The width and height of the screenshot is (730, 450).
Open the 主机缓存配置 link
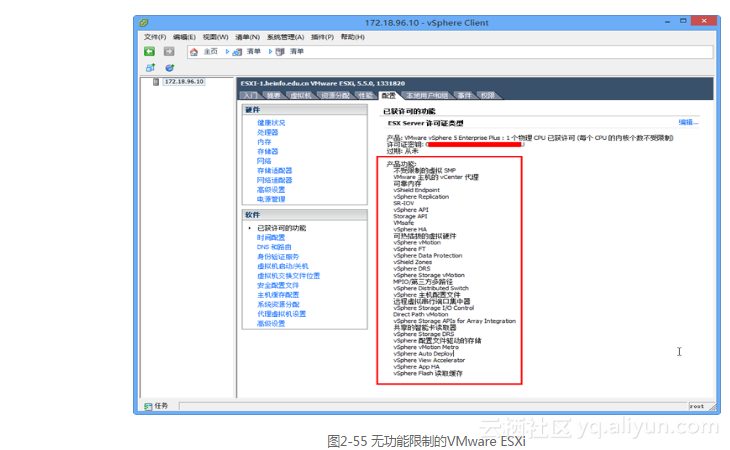(x=278, y=295)
